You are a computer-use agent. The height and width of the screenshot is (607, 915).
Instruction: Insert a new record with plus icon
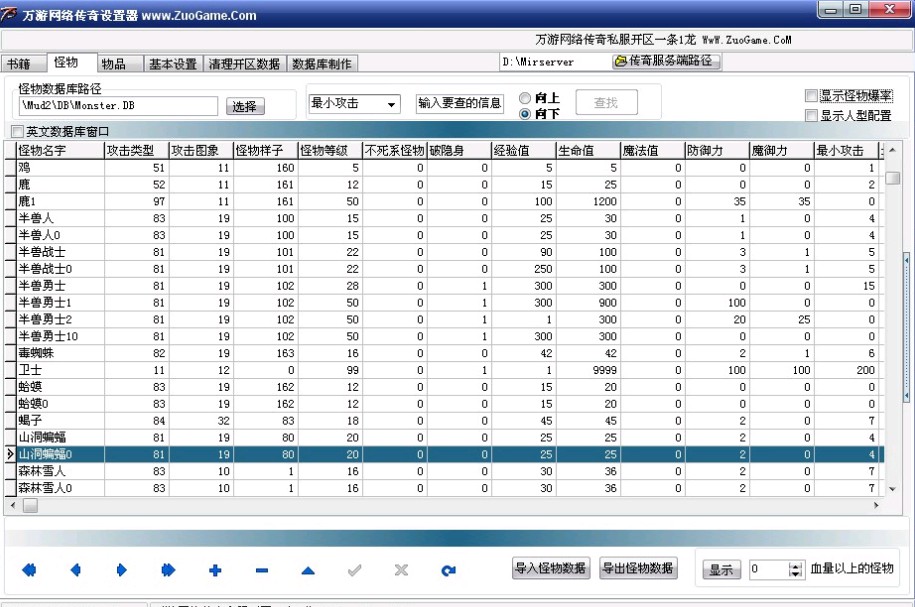click(x=214, y=570)
